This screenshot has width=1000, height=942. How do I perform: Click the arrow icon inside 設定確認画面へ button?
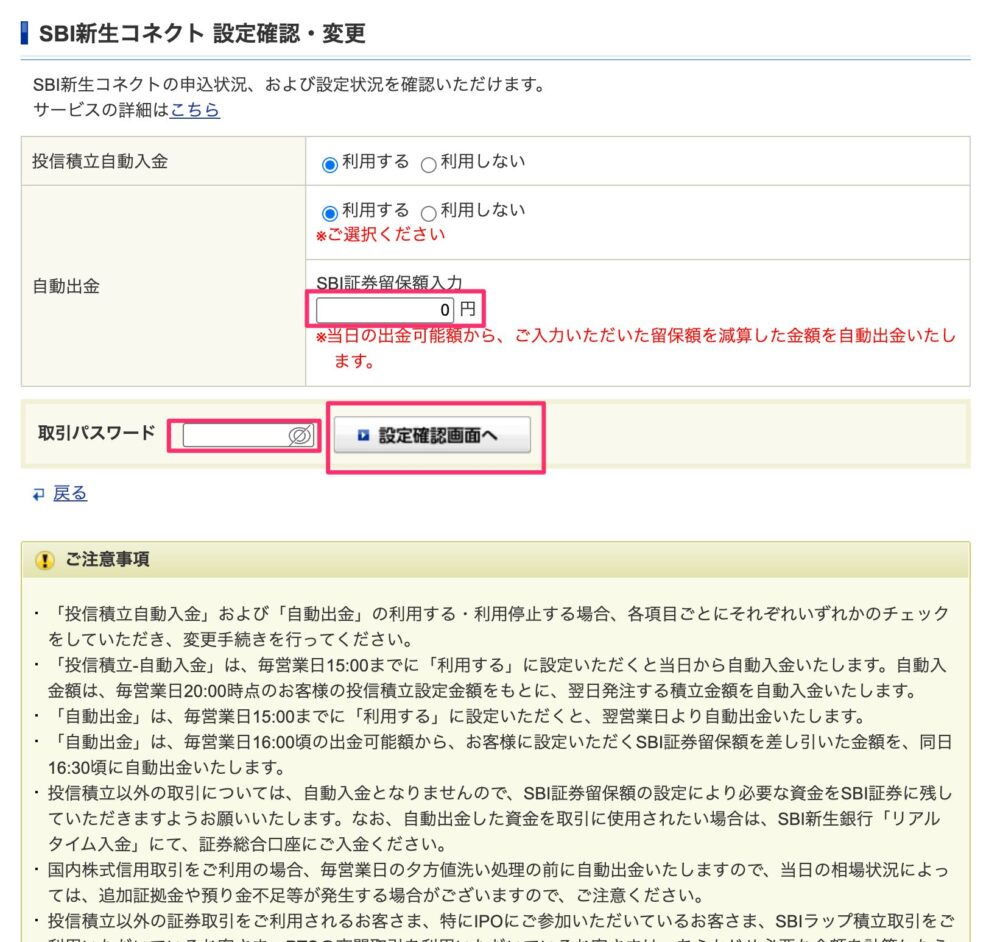tap(363, 435)
